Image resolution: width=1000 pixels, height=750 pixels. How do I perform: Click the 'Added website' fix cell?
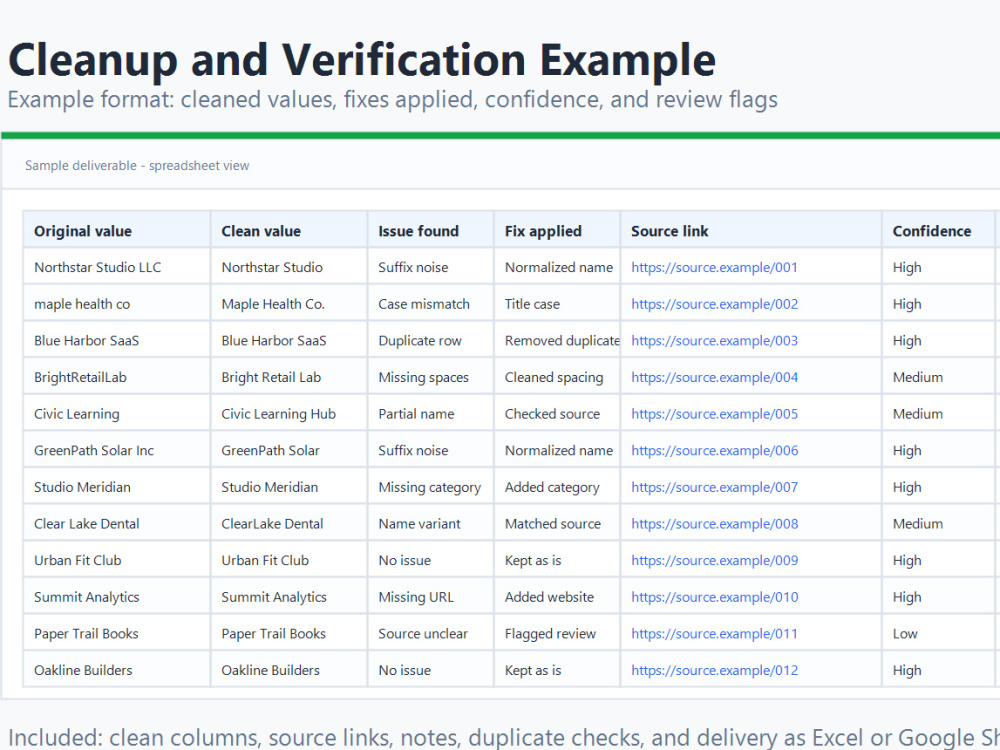pos(557,597)
